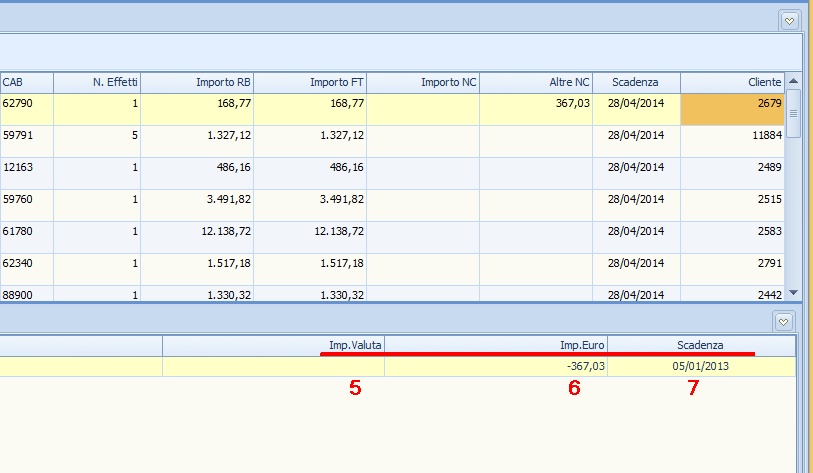Image resolution: width=813 pixels, height=473 pixels.
Task: Click the upper grid scrollbar down arrow
Action: point(794,293)
